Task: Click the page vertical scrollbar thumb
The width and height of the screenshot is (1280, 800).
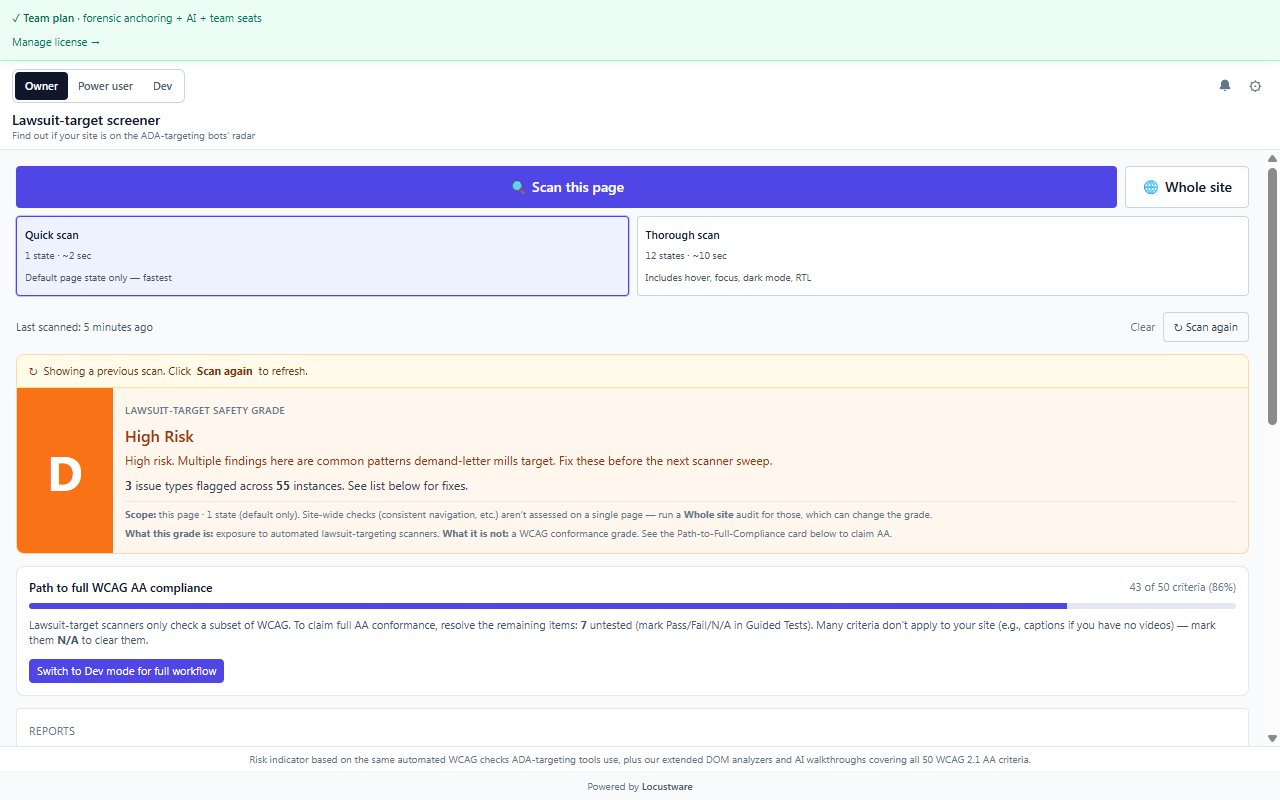Action: pyautogui.click(x=1273, y=296)
